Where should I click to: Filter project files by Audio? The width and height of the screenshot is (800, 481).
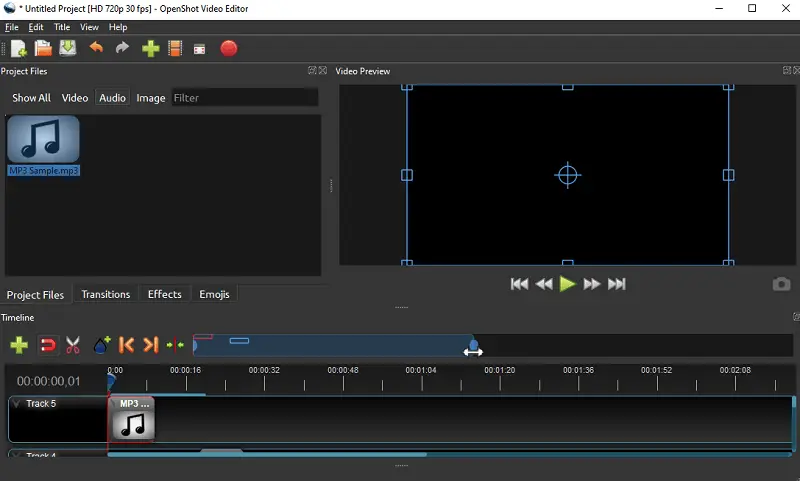pos(112,98)
